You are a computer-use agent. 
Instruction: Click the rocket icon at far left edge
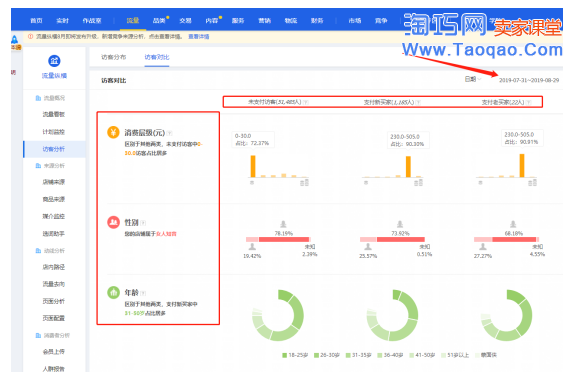point(14,39)
